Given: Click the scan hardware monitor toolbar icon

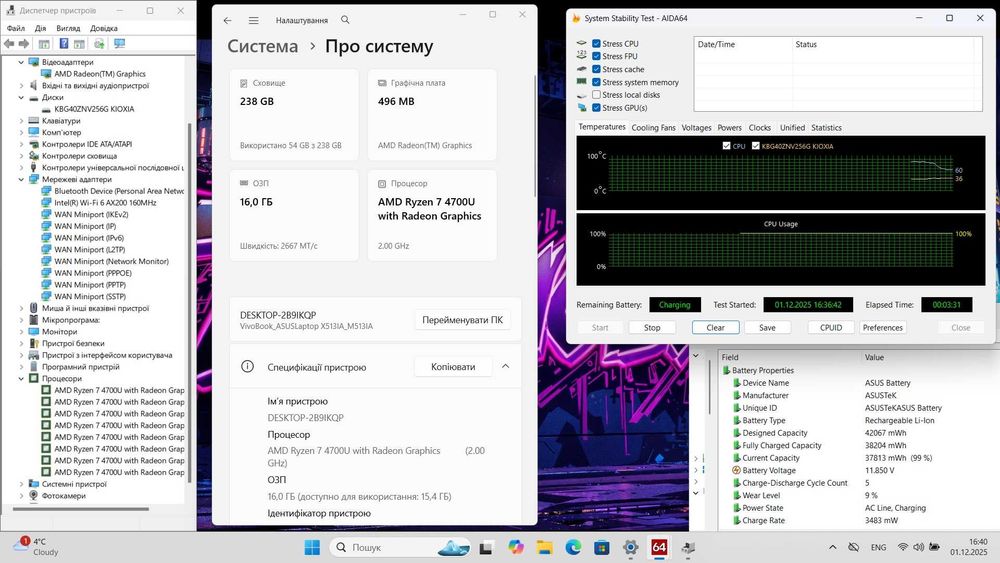Looking at the screenshot, I should 119,43.
